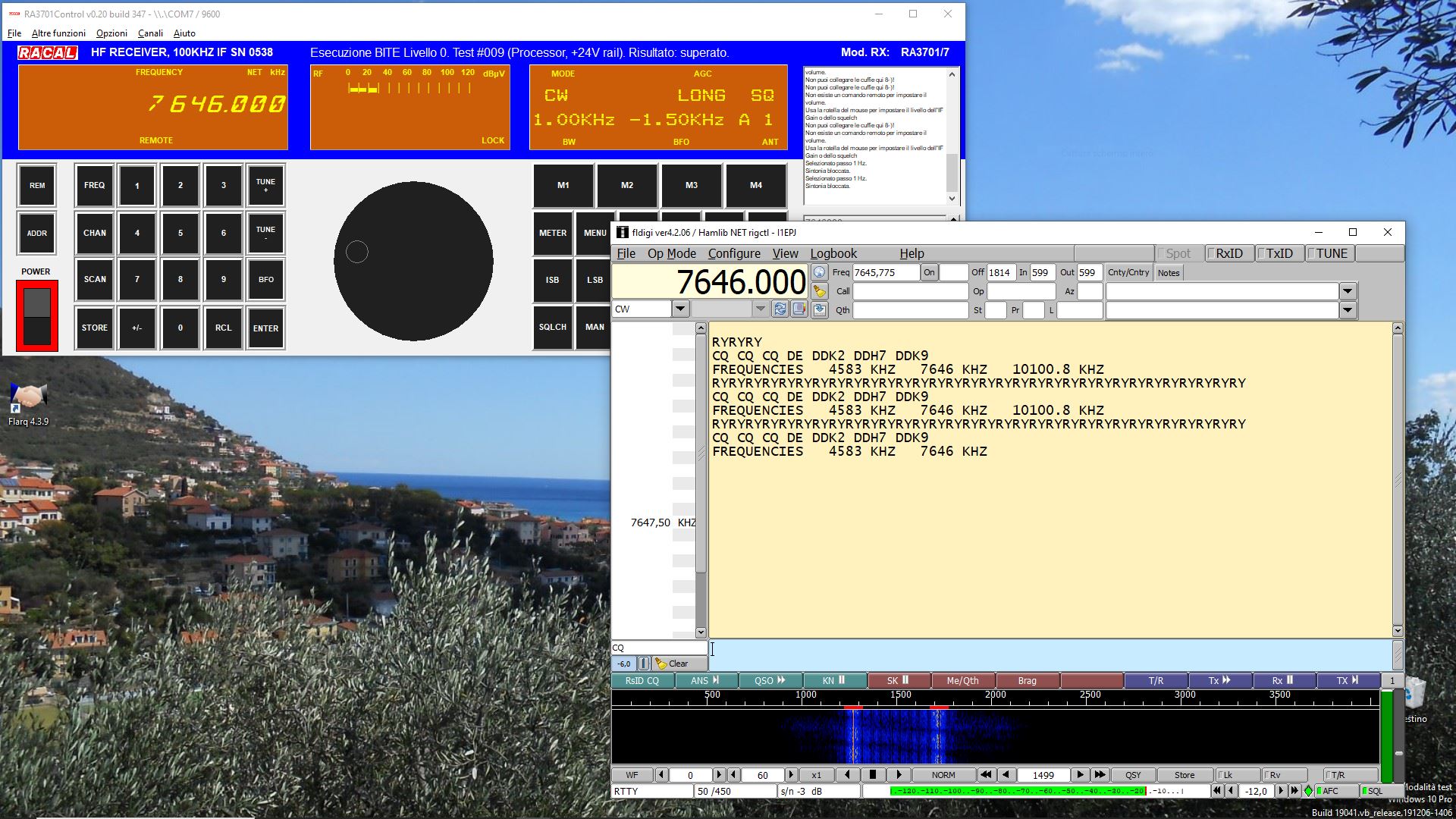Click the broom clear-log-fields icon
The width and height of the screenshot is (1456, 819).
tap(819, 291)
